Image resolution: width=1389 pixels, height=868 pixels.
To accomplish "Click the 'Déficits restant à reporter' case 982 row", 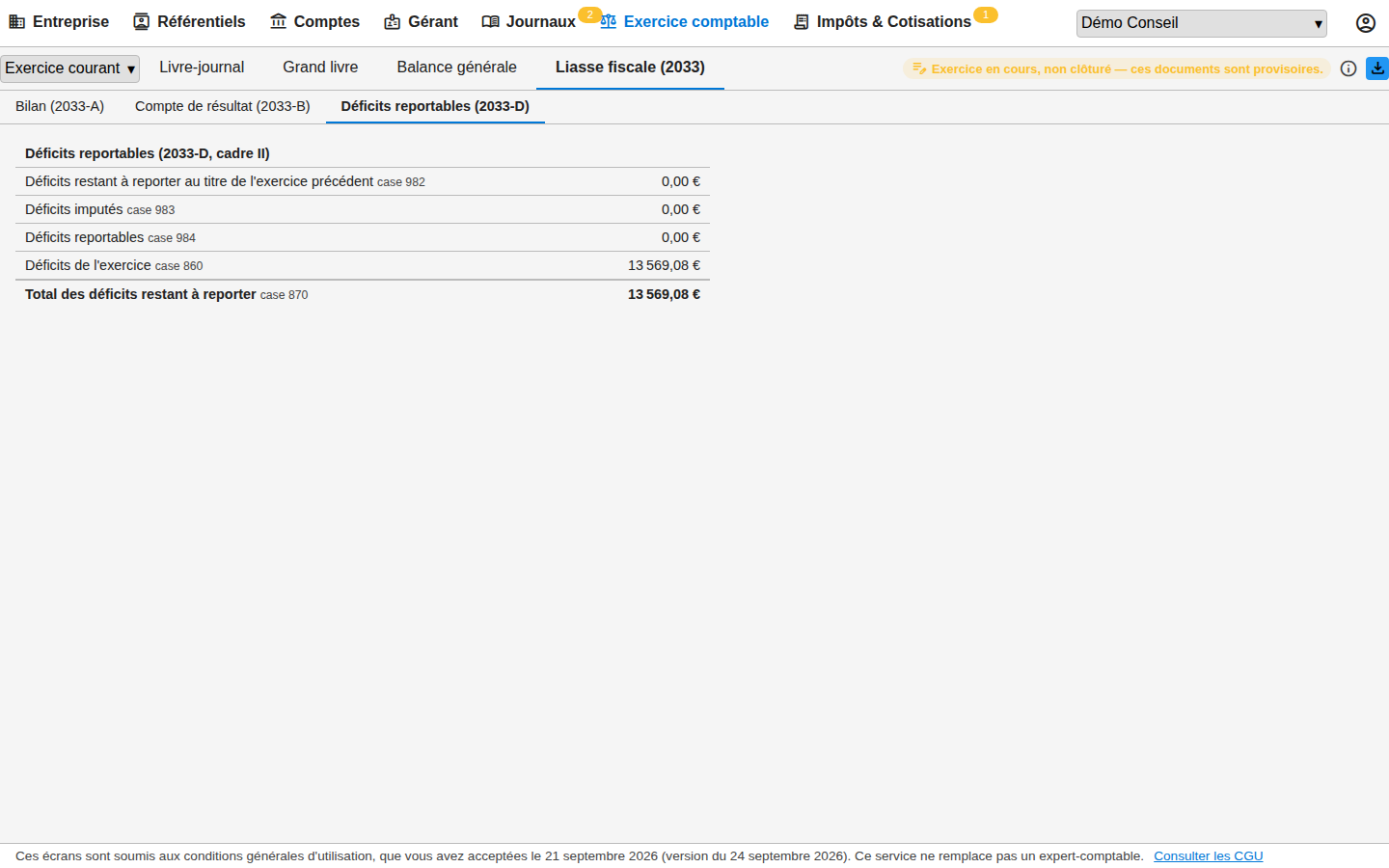I will (x=363, y=181).
